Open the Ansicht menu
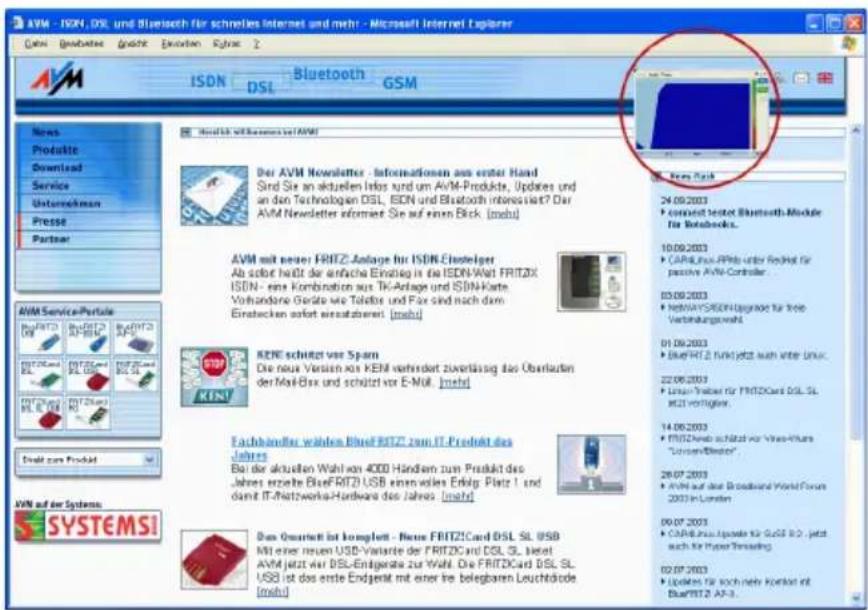Screen dimensions: 868x610 (x=133, y=44)
